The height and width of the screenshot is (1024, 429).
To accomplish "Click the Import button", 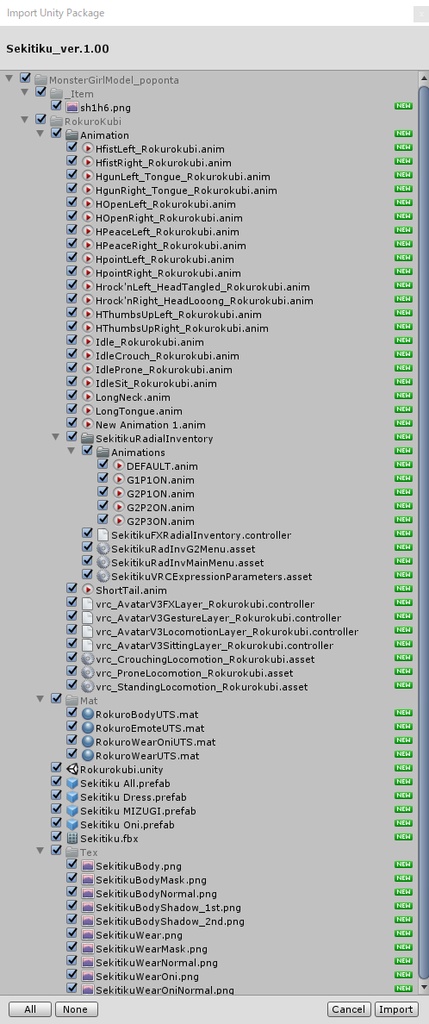I will pos(395,1009).
